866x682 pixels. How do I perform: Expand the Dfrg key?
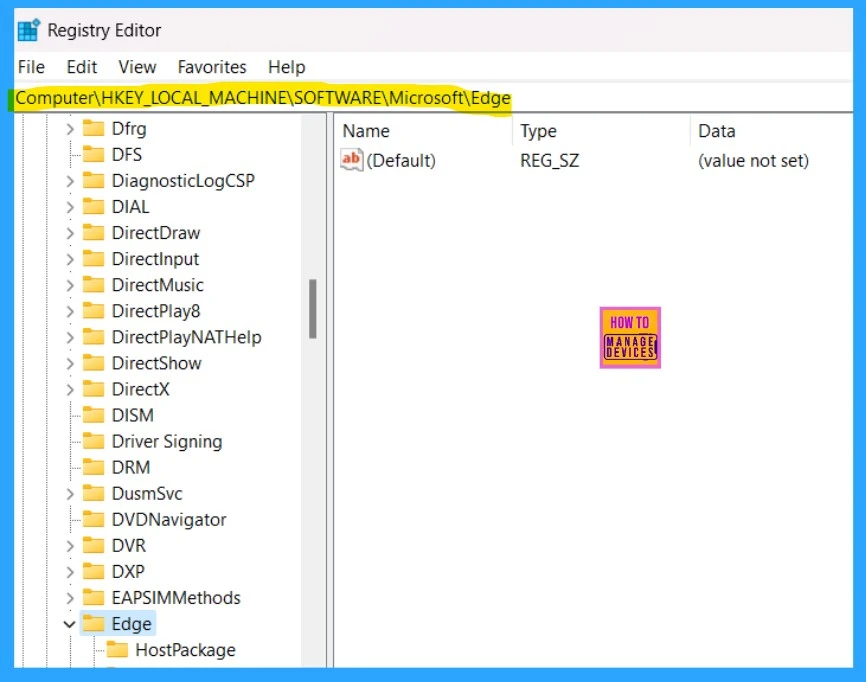pyautogui.click(x=70, y=129)
